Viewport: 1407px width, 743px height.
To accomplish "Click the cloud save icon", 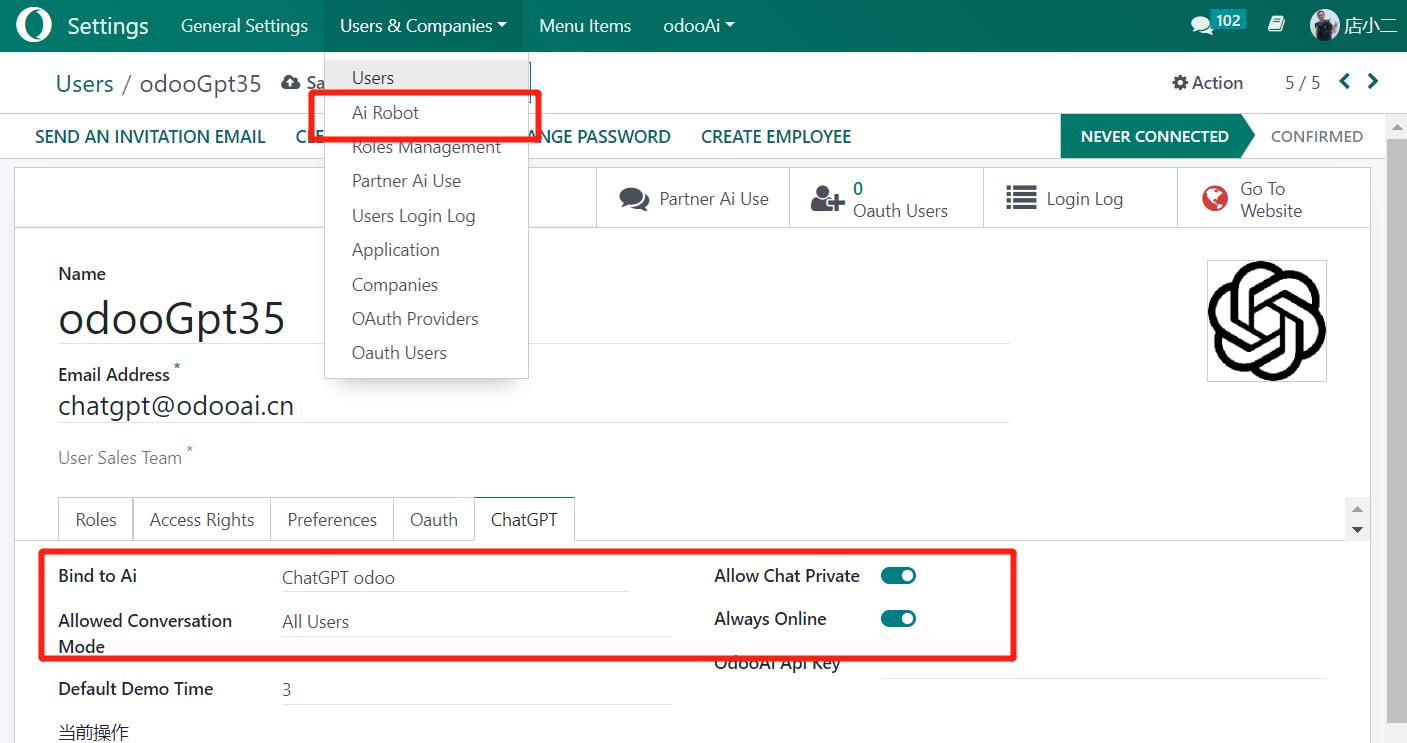I will click(x=291, y=83).
